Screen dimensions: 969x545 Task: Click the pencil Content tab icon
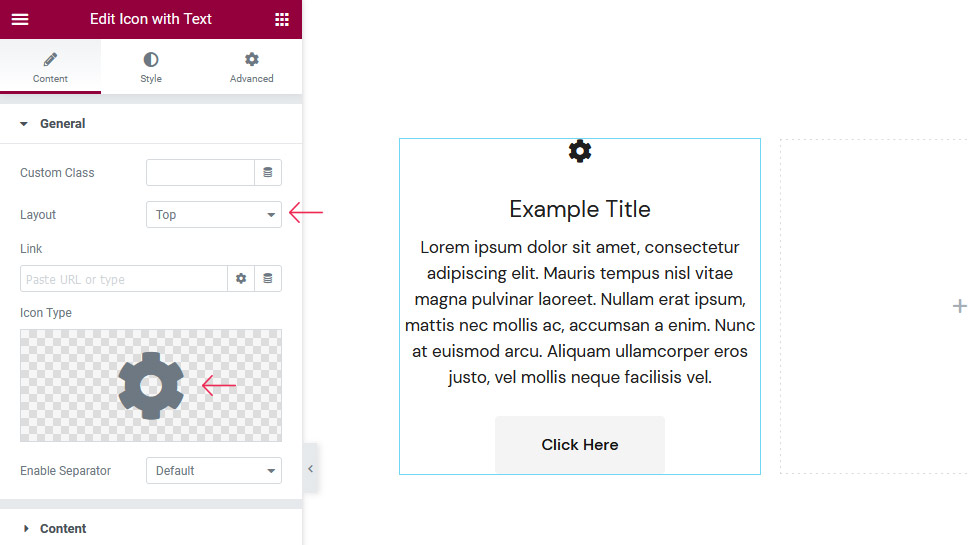(x=50, y=59)
